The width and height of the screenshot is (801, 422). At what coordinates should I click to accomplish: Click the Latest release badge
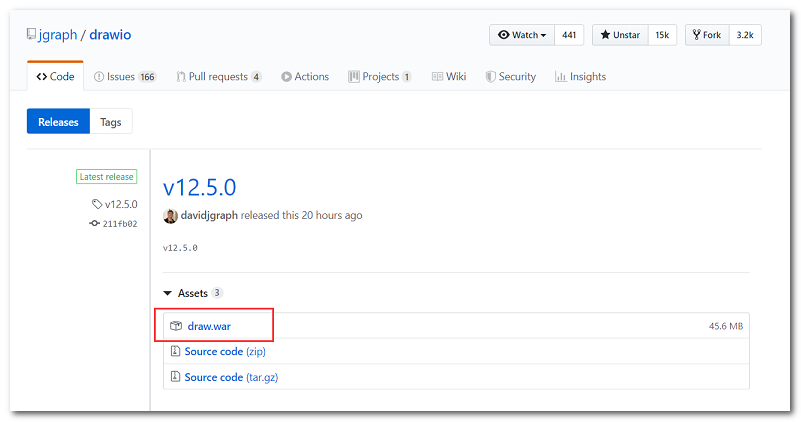tap(106, 177)
